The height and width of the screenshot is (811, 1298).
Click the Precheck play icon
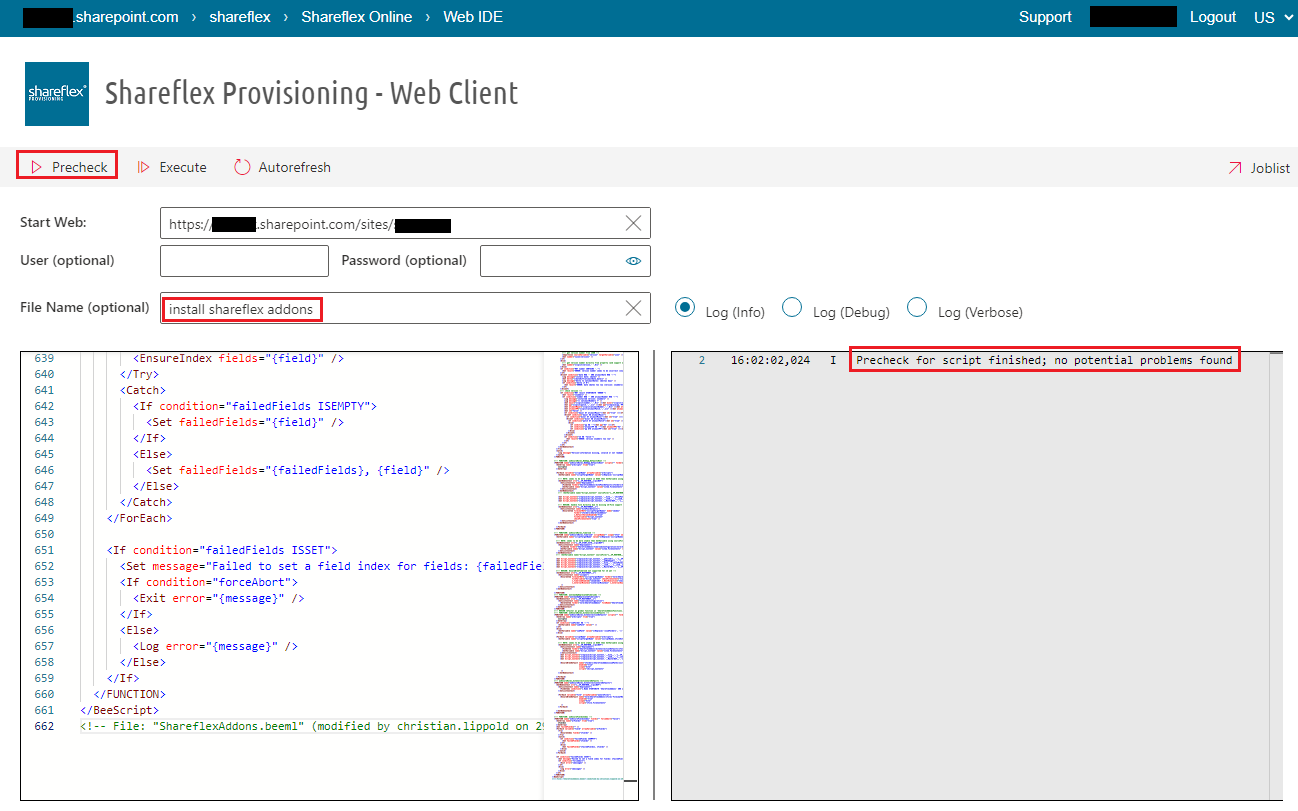(x=36, y=167)
